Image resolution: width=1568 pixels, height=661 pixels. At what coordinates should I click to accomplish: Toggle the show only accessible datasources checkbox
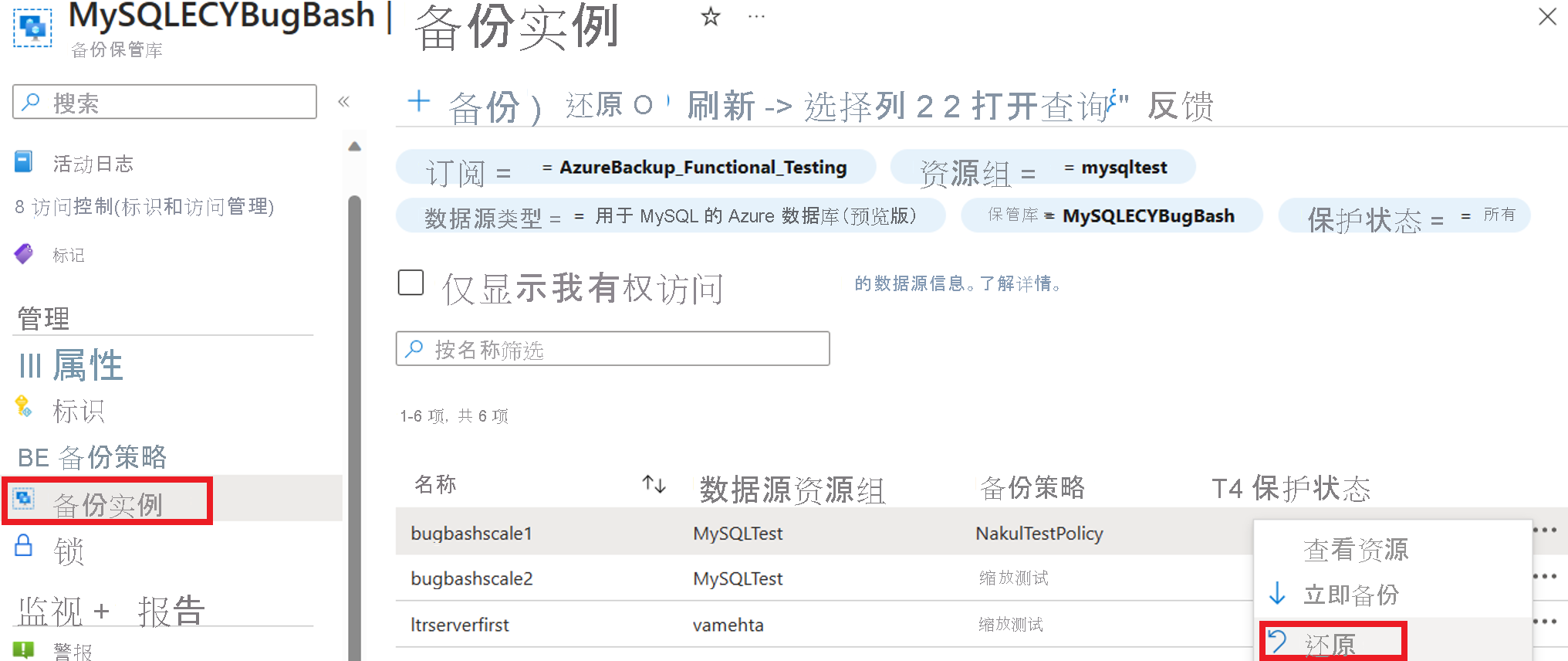pos(411,283)
